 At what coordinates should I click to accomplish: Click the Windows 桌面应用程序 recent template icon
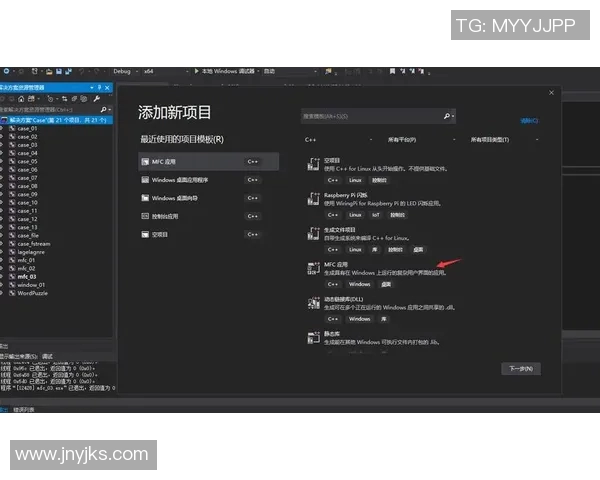pos(145,180)
